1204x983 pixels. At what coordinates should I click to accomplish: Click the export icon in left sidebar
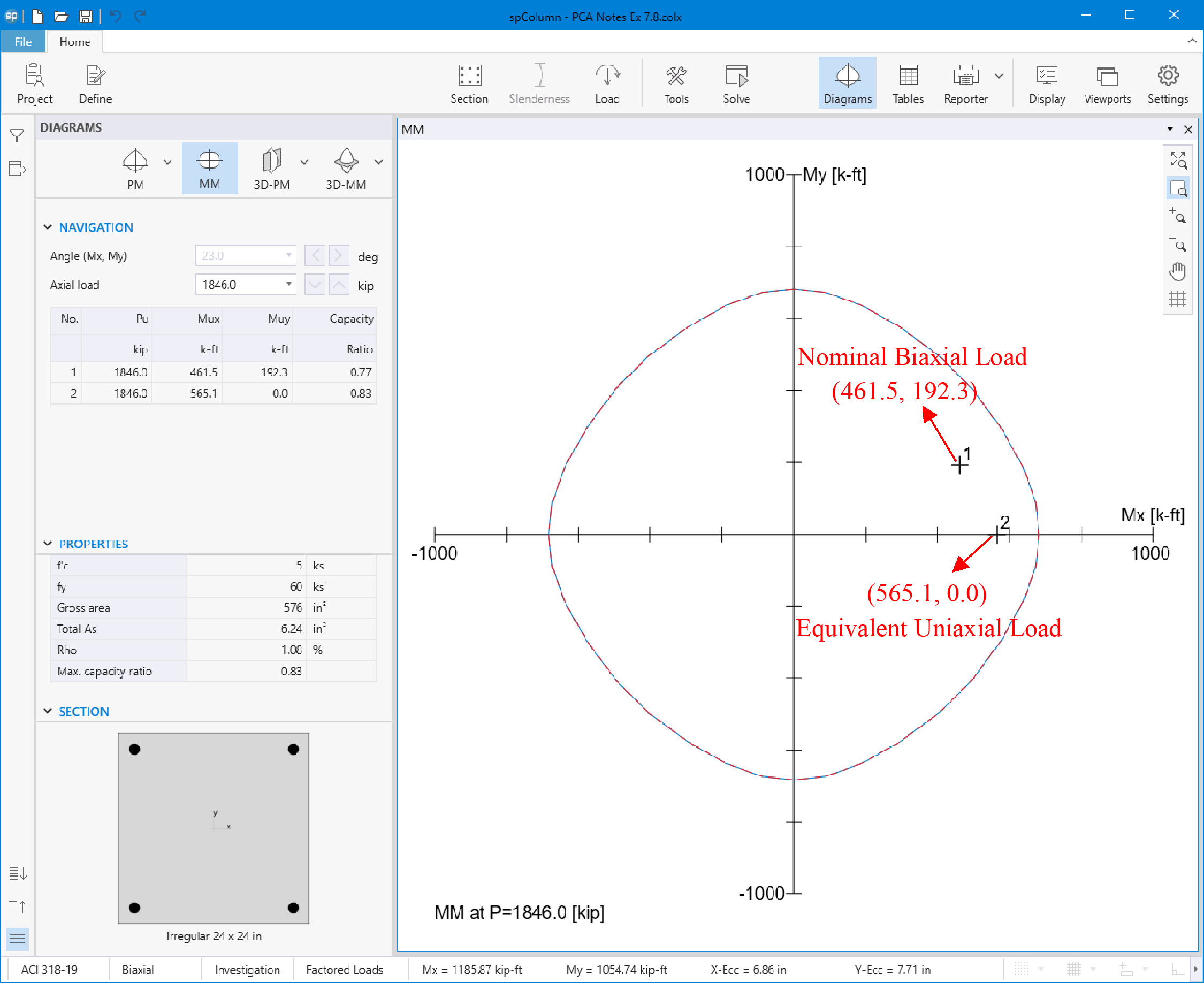tap(17, 168)
